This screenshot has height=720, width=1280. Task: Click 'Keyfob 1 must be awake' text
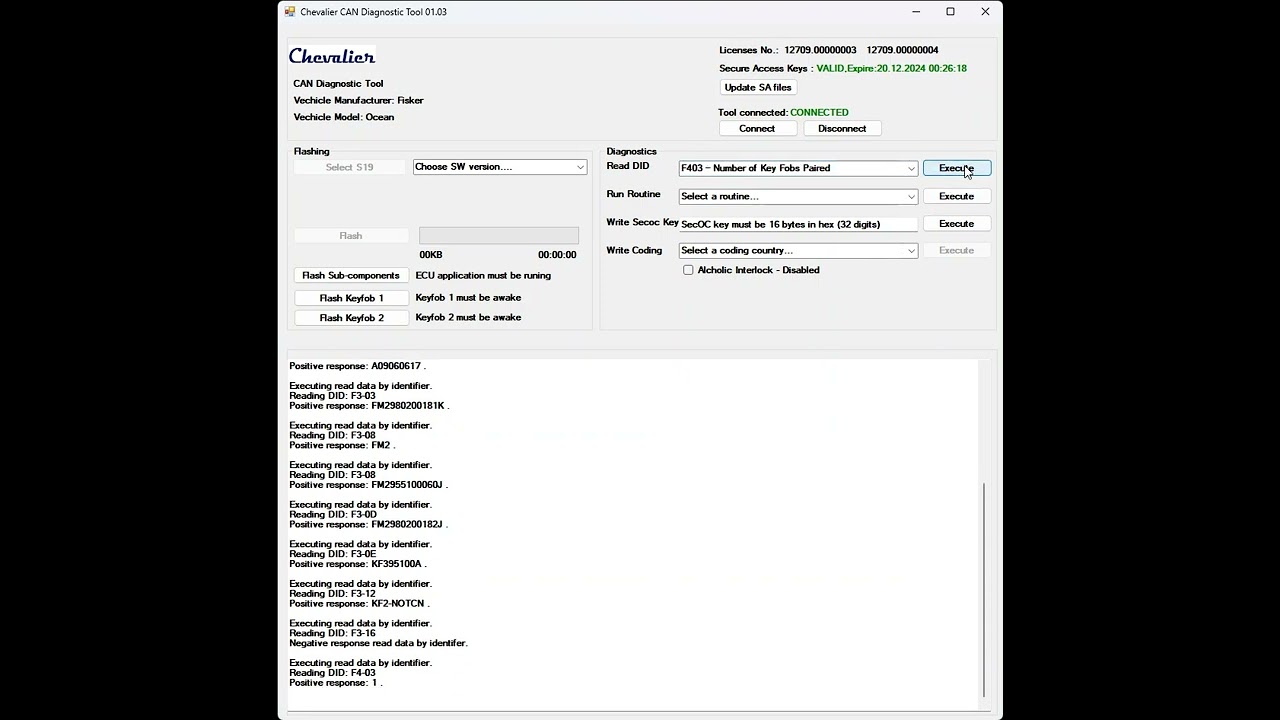[x=468, y=297]
